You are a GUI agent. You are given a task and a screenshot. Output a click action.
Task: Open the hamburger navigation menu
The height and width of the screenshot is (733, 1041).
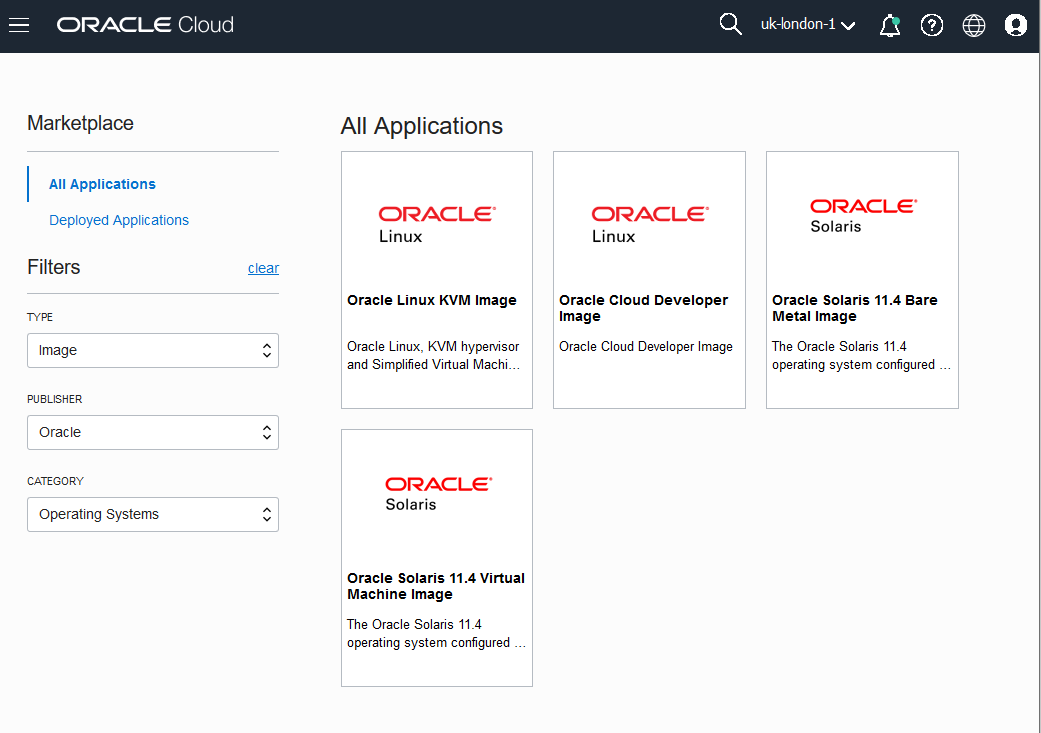tap(19, 25)
